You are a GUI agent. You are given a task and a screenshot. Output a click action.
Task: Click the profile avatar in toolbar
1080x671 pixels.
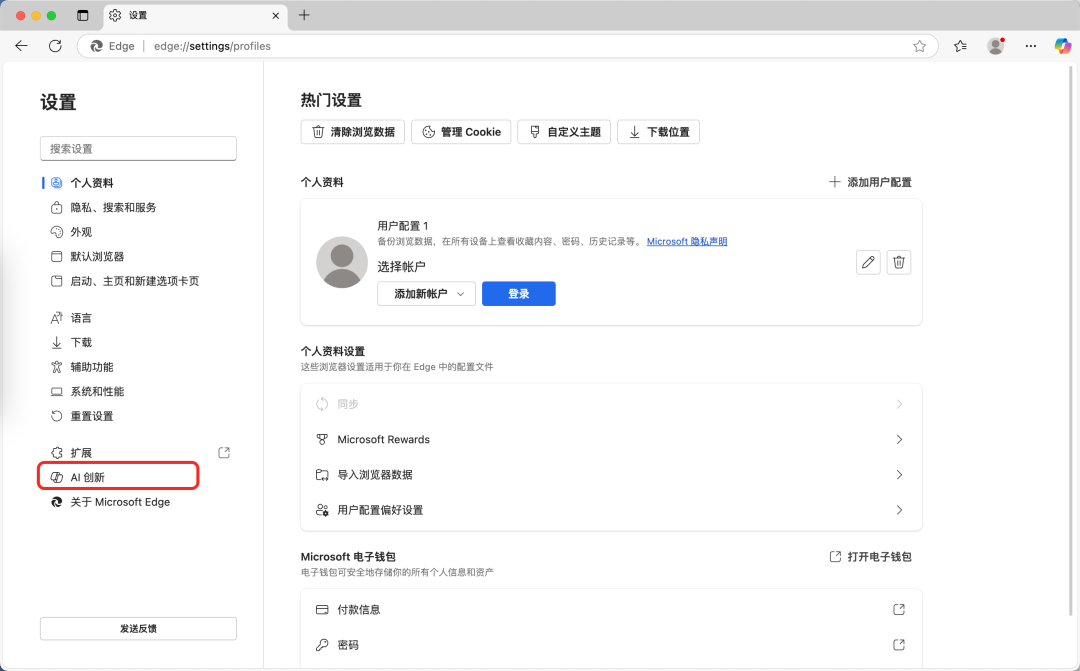(995, 46)
